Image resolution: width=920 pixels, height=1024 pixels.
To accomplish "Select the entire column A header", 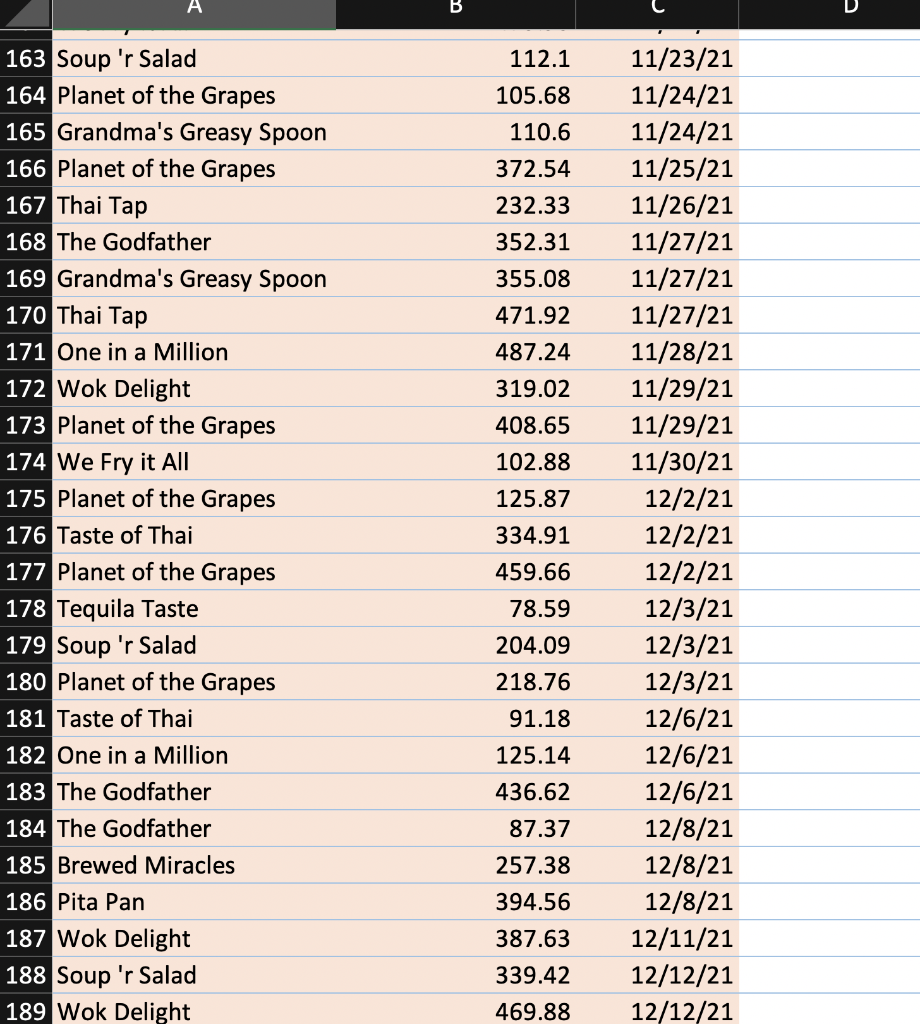I will (x=194, y=13).
